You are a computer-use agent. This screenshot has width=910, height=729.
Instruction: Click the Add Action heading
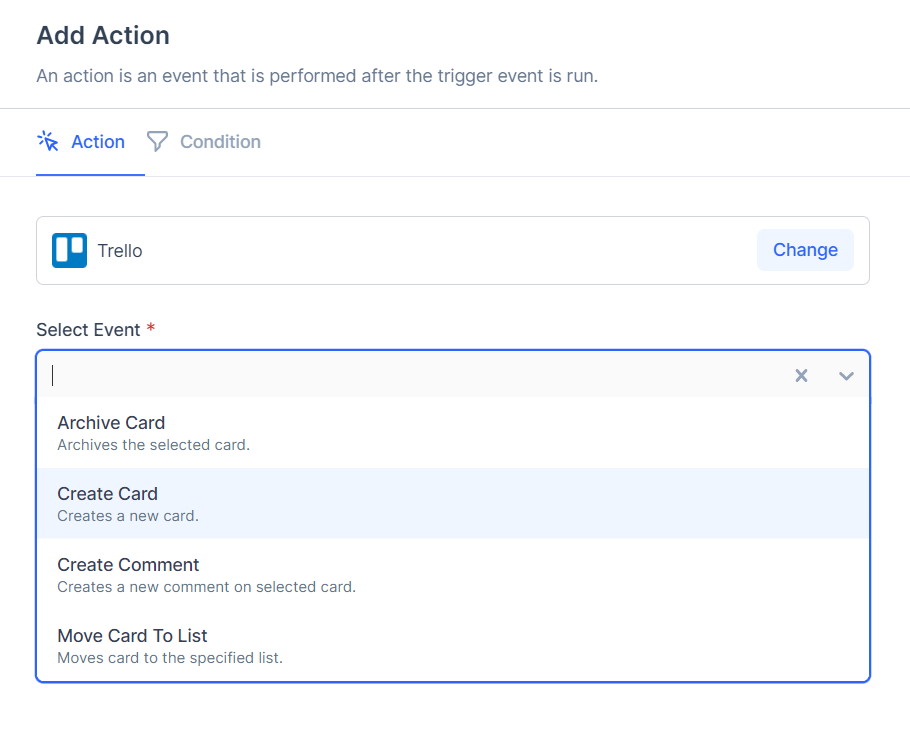click(103, 36)
